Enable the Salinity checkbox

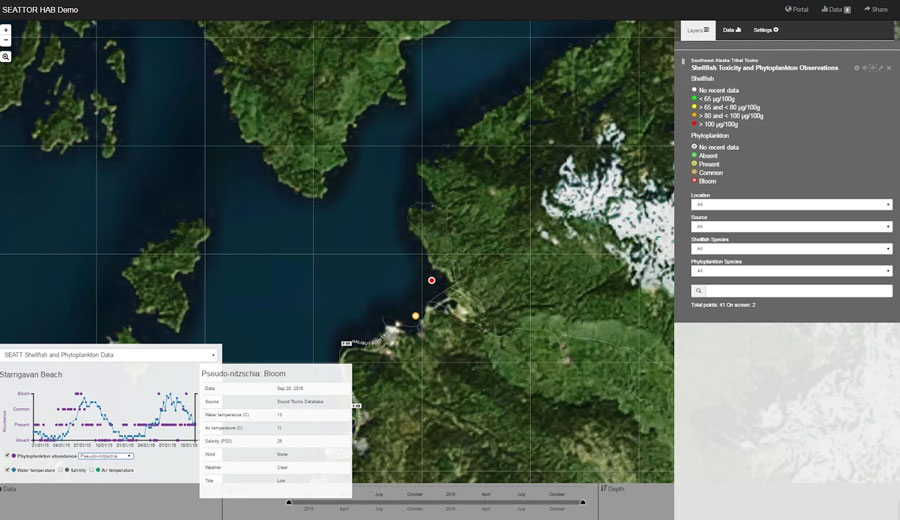62,469
